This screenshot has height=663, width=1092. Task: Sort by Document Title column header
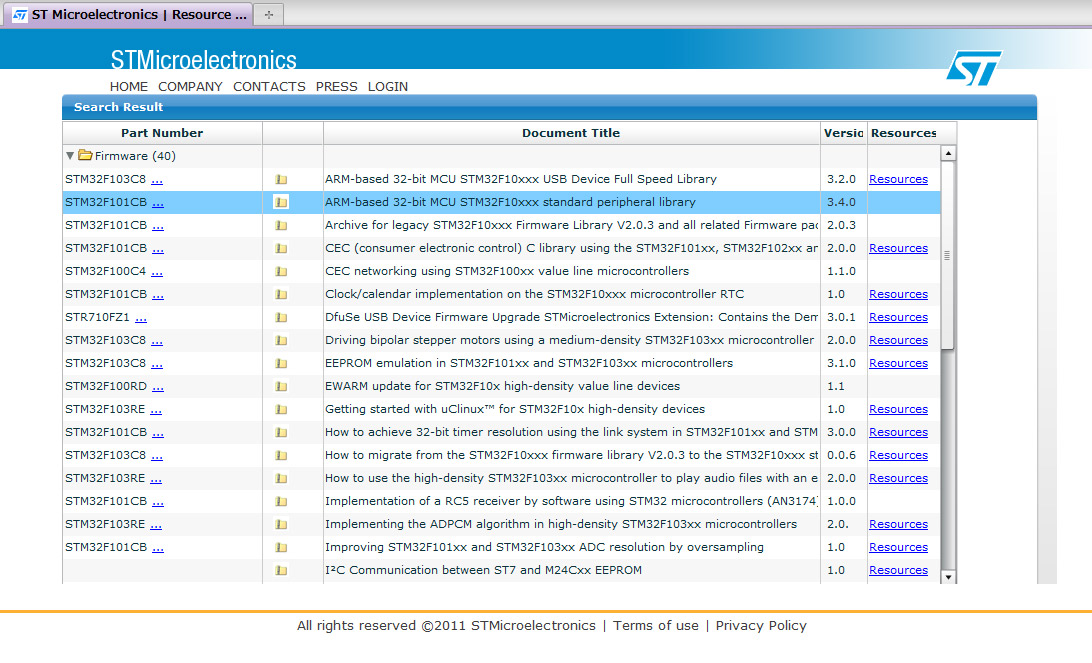(x=571, y=133)
